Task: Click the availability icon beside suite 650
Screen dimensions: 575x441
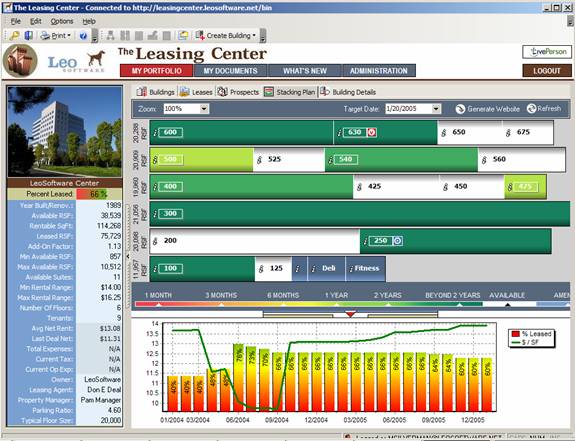Action: pos(444,133)
